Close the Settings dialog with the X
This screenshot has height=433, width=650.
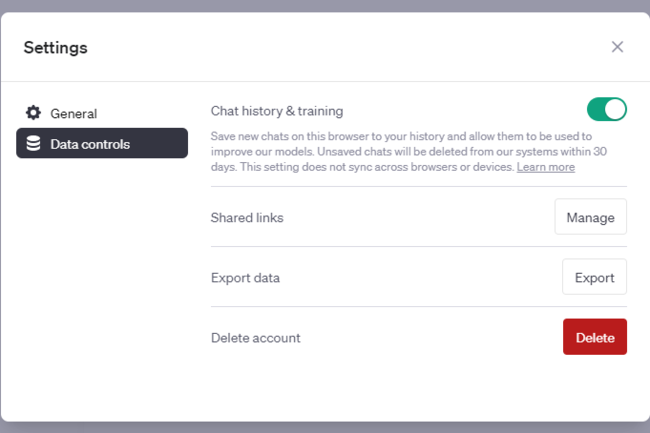pyautogui.click(x=617, y=47)
